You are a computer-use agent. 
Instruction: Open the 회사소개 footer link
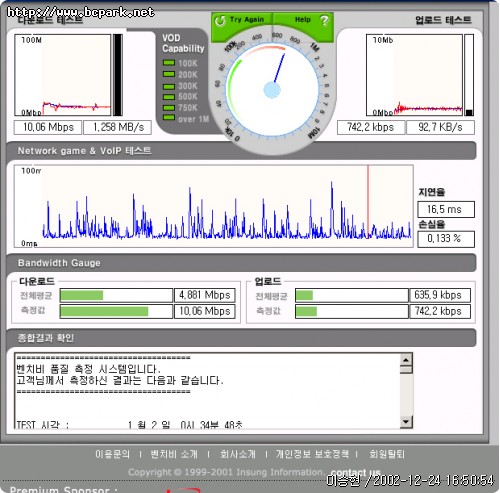point(238,454)
